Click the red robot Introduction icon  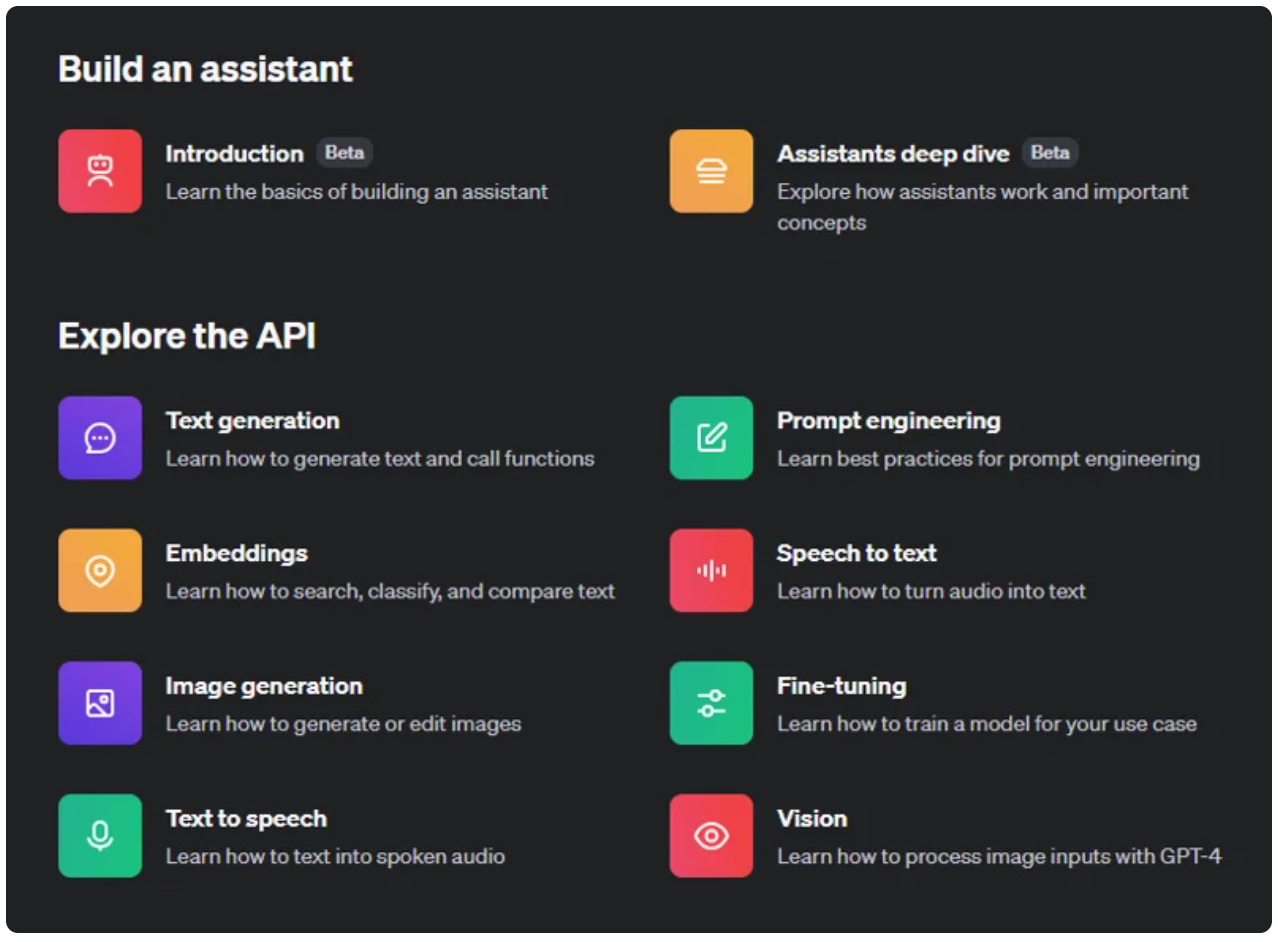(100, 171)
